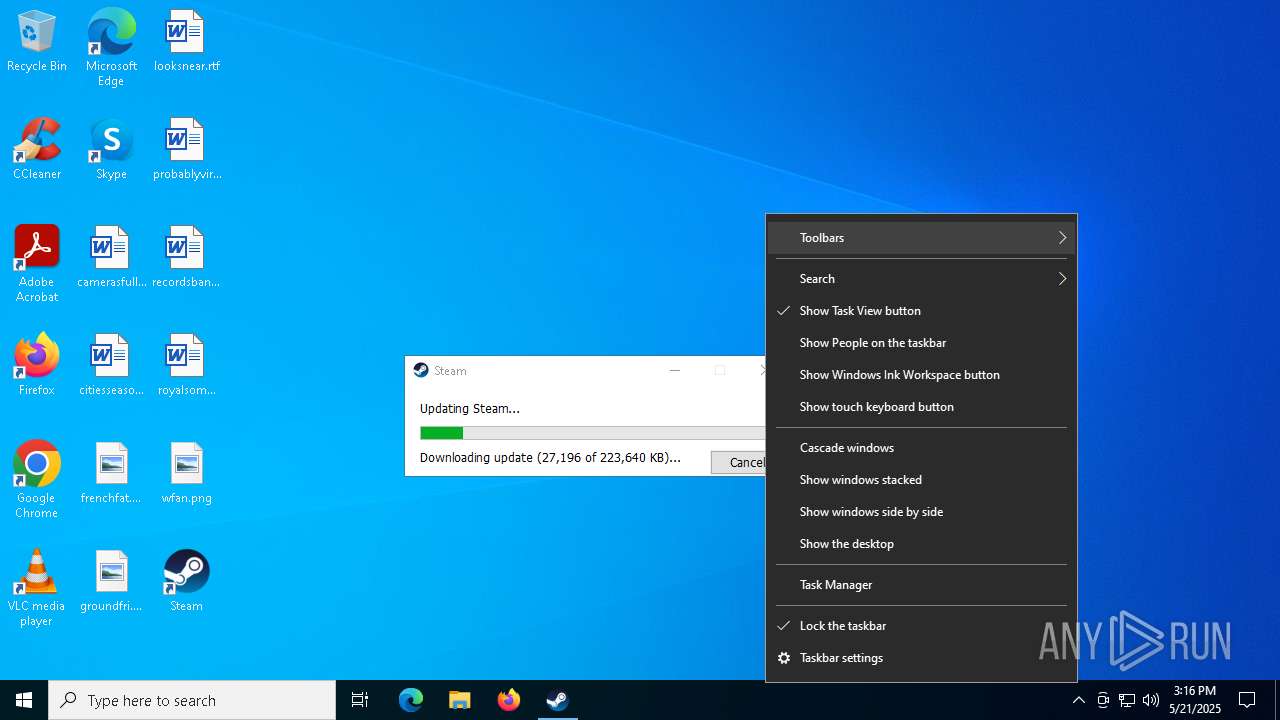
Task: Cancel the Steam update
Action: pos(739,462)
